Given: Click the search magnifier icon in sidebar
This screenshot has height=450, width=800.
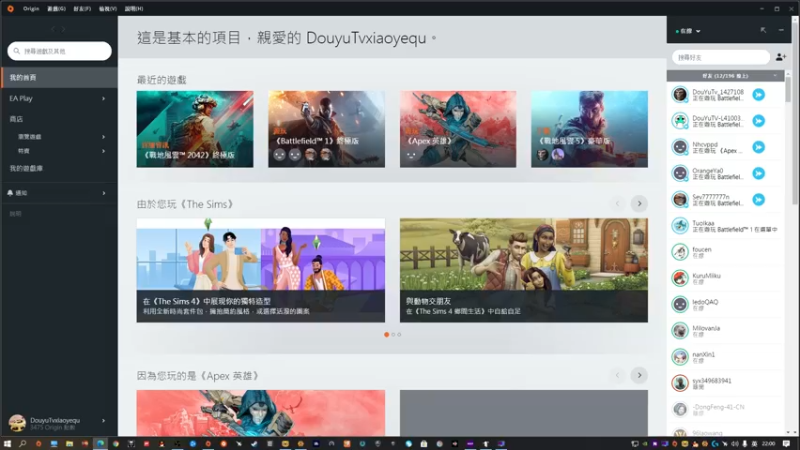Looking at the screenshot, I should 17,51.
